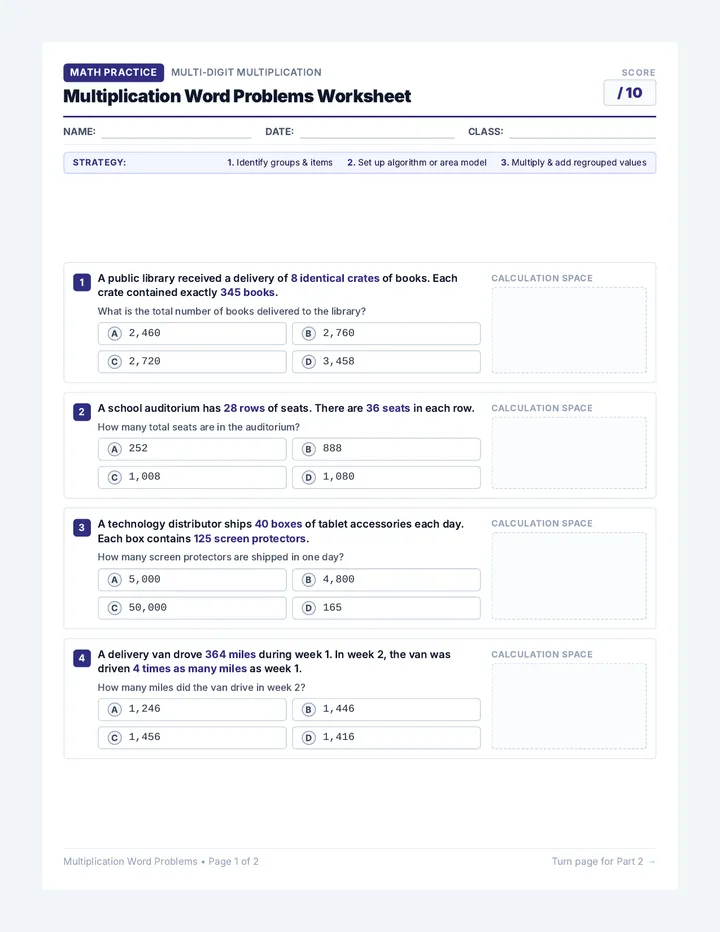Click 'Turn page for Part 2' footer link

tap(603, 861)
